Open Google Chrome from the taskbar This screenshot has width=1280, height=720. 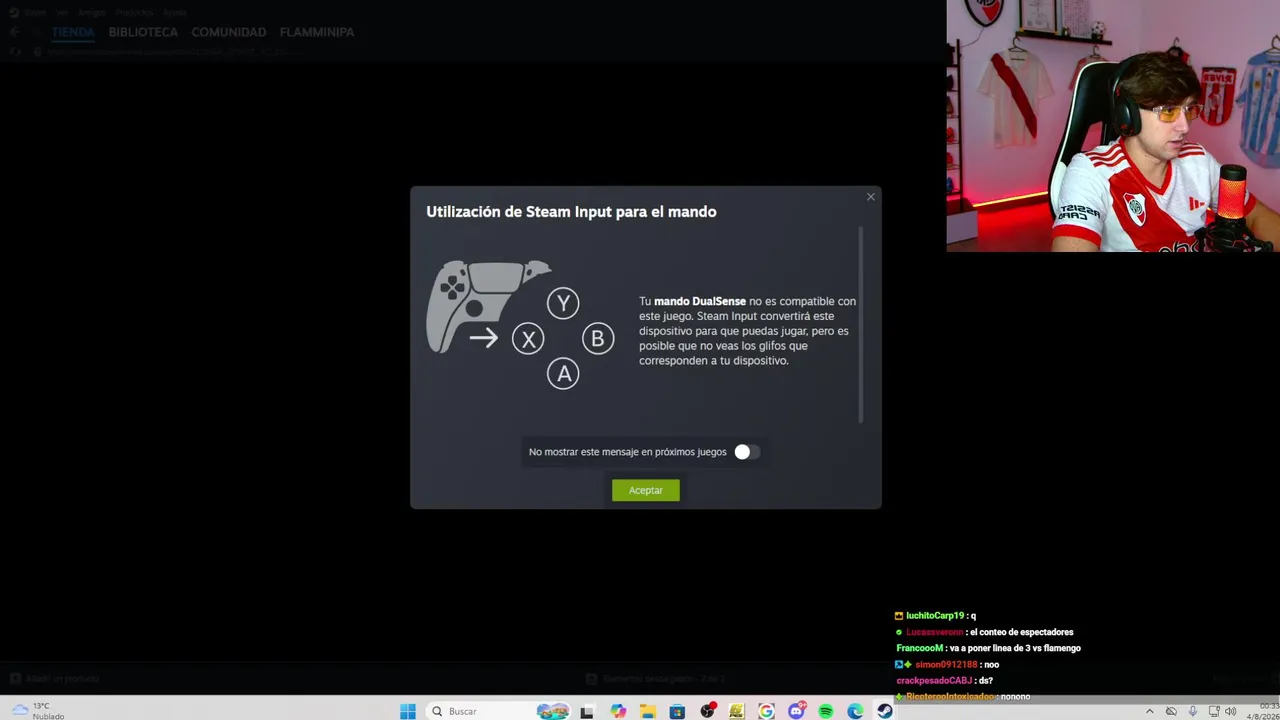(x=766, y=711)
